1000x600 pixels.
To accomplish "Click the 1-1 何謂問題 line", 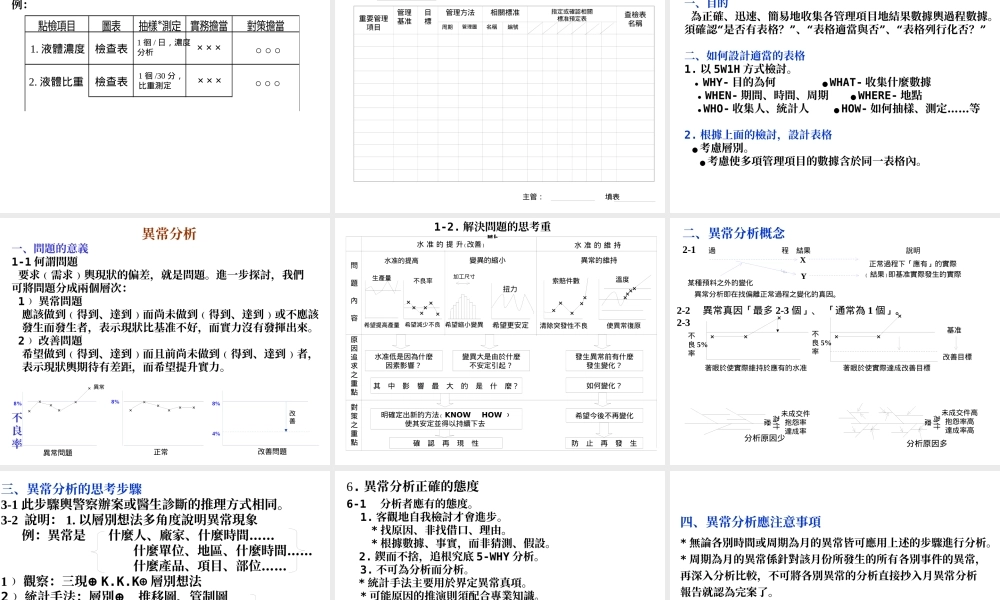I will click(x=45, y=261).
